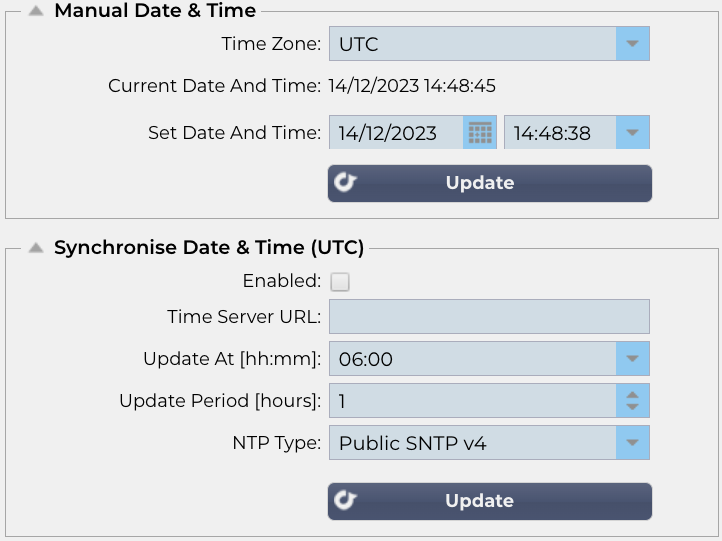The height and width of the screenshot is (541, 722).
Task: Collapse the Manual Date & Time section
Action: point(36,11)
